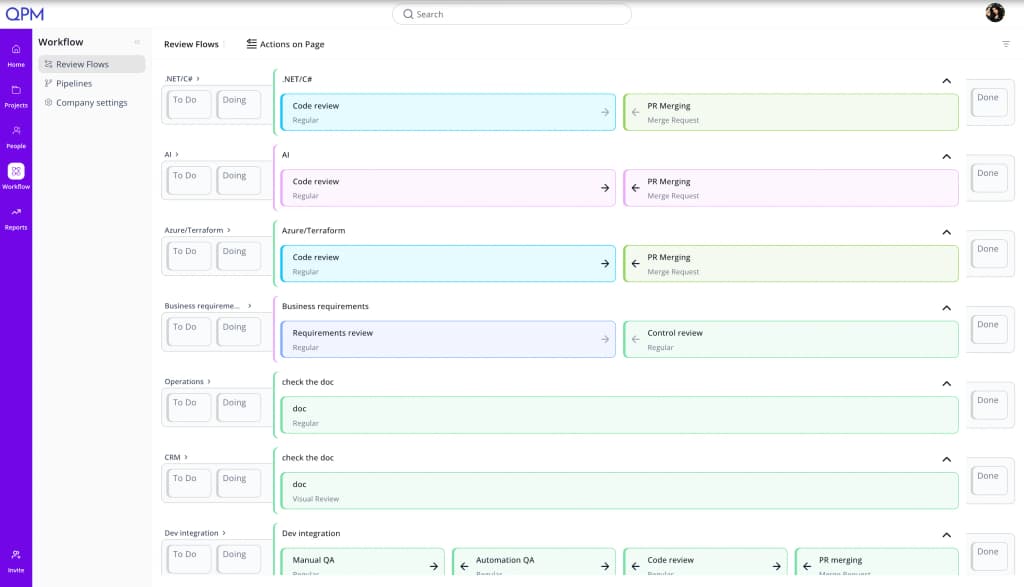Click the user avatar picture

point(995,12)
